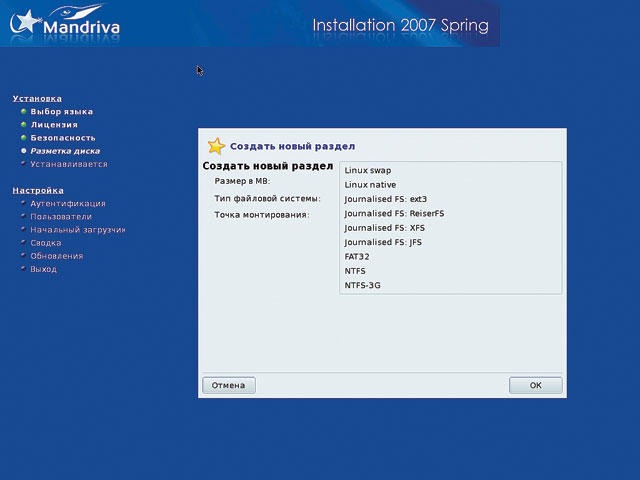Click the Размер в MB label
Image resolution: width=640 pixels, height=480 pixels.
242,181
